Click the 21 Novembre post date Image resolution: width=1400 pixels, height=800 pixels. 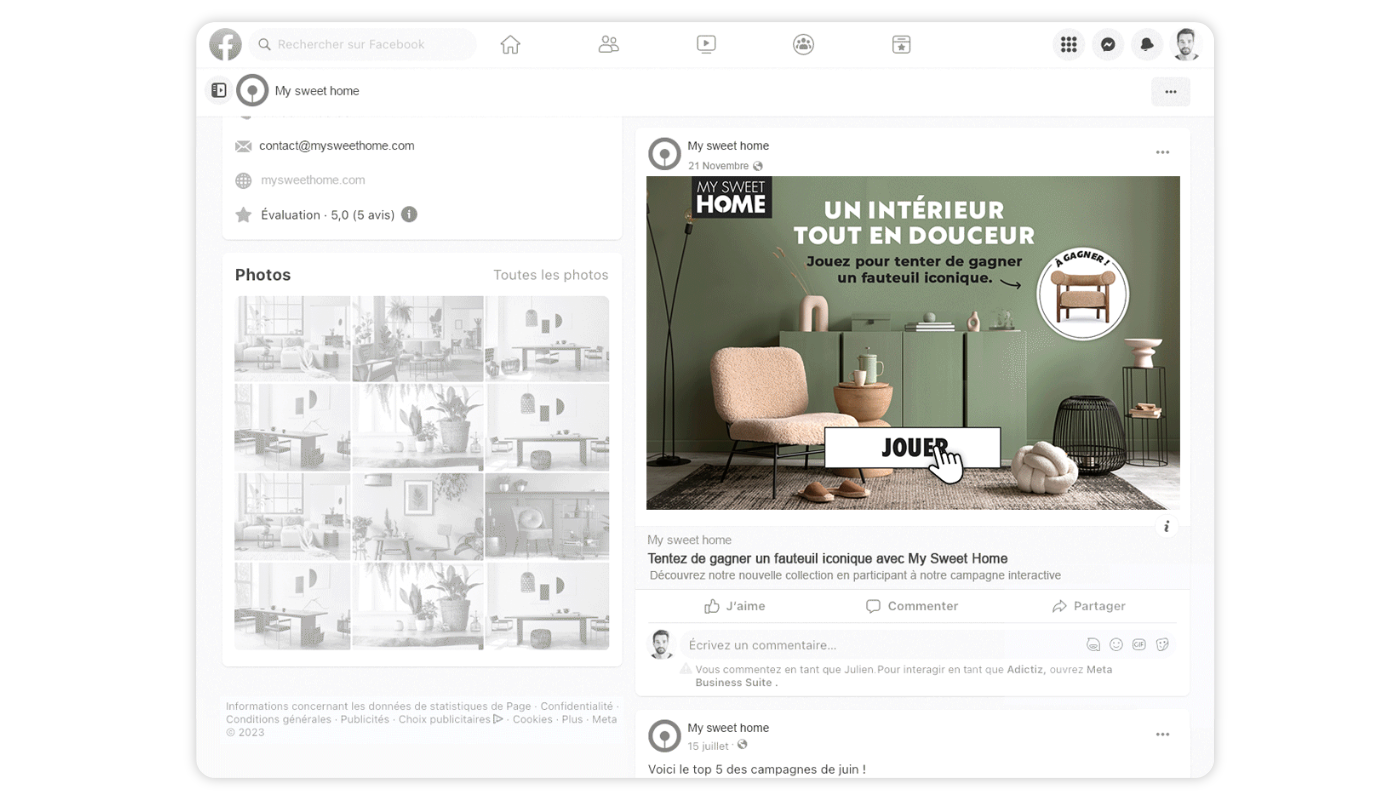pos(718,166)
